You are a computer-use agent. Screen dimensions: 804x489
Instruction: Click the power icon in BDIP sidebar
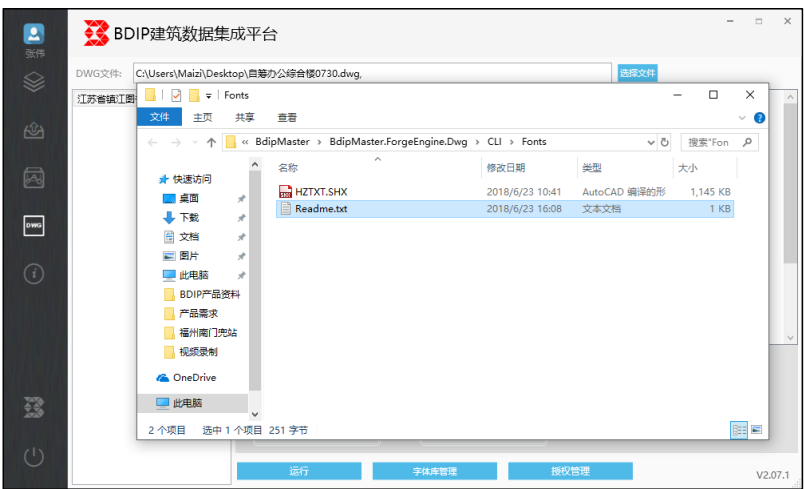[34, 456]
